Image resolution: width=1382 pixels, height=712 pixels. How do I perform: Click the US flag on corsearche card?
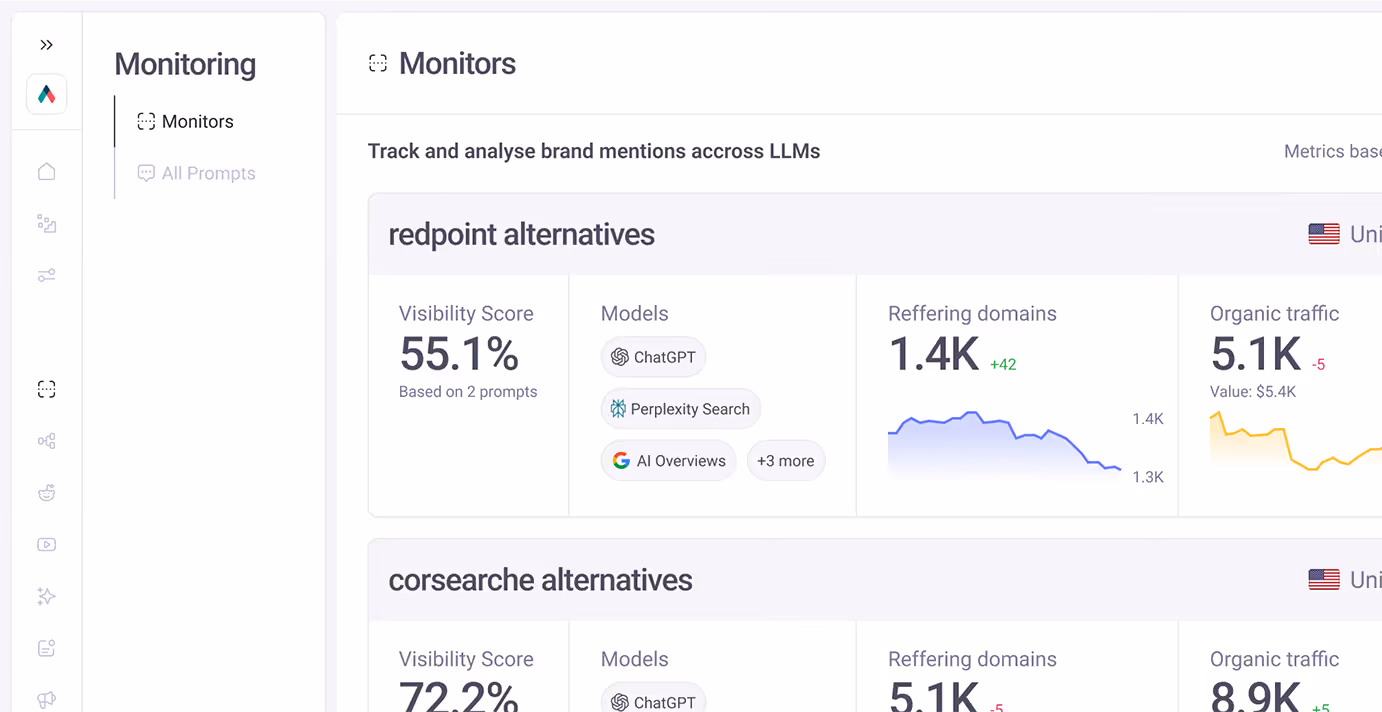(1324, 580)
